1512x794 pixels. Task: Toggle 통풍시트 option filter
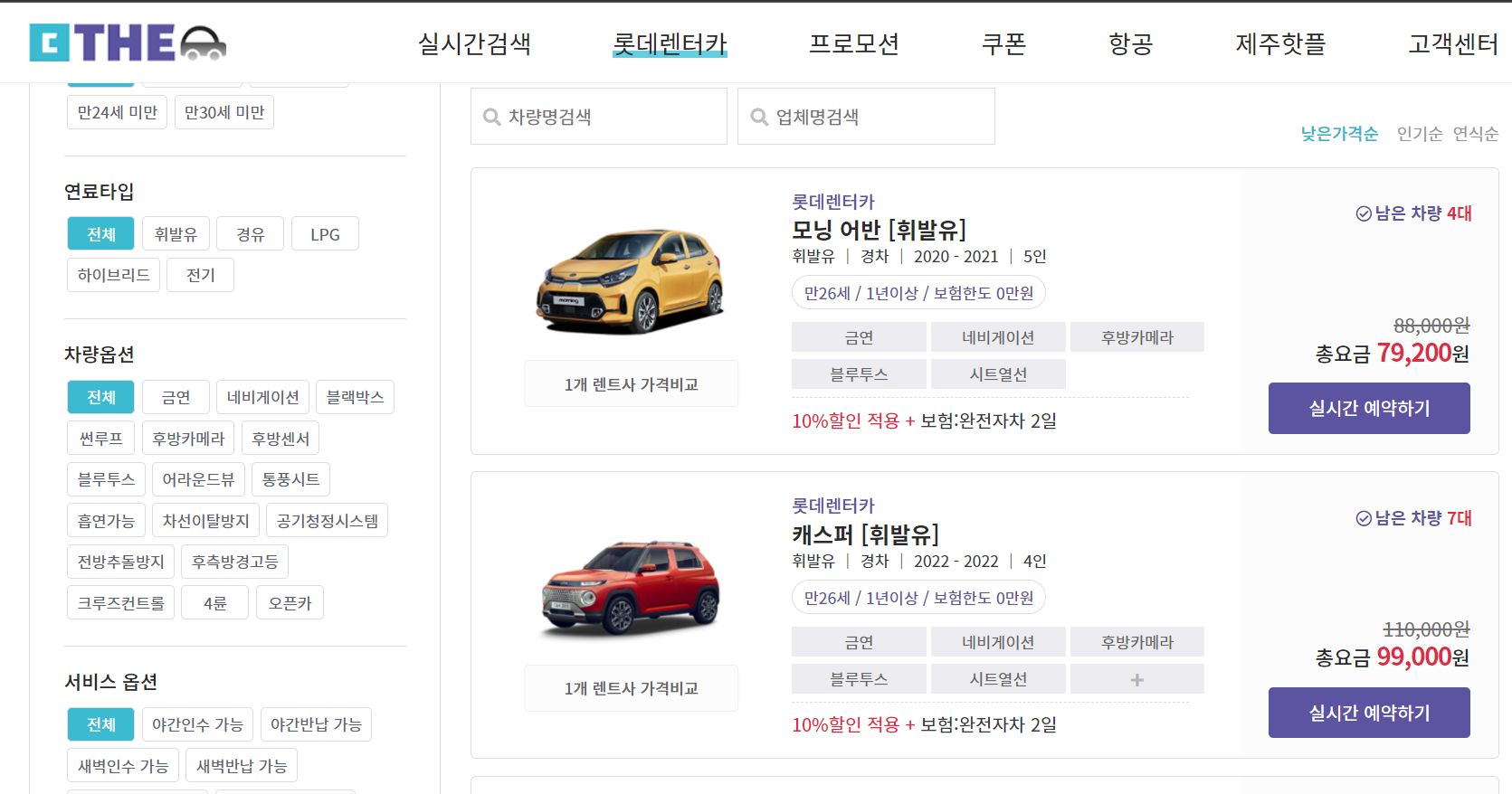(290, 479)
